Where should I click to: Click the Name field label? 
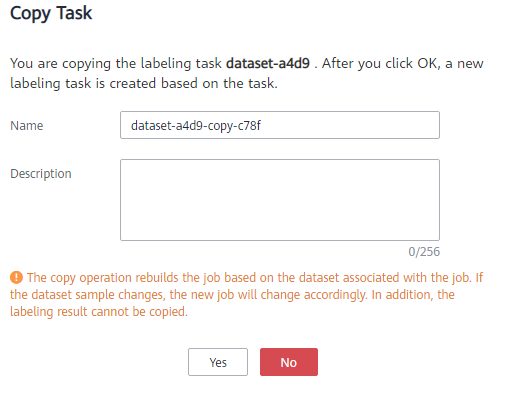(27, 126)
